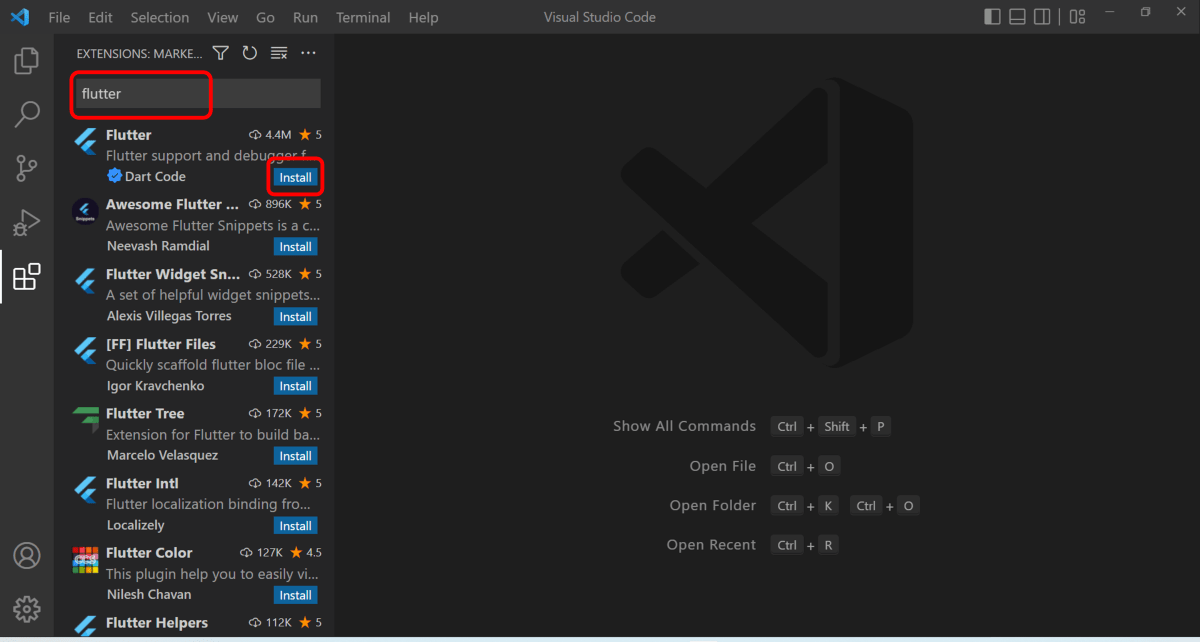Click the Open Recent shortcut label
The image size is (1200, 642).
[x=711, y=545]
